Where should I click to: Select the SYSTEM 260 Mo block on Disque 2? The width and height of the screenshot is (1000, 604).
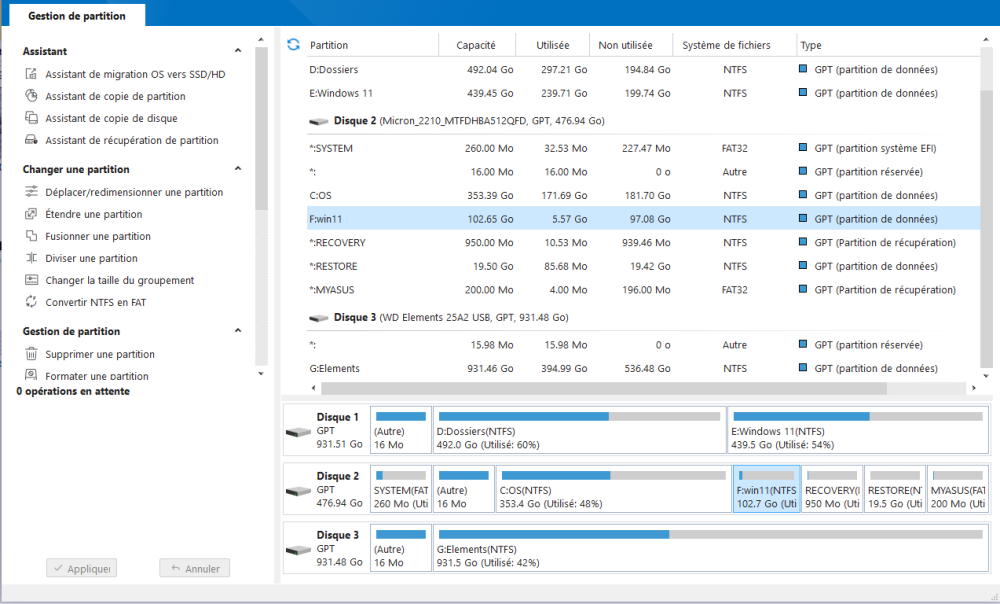click(401, 489)
